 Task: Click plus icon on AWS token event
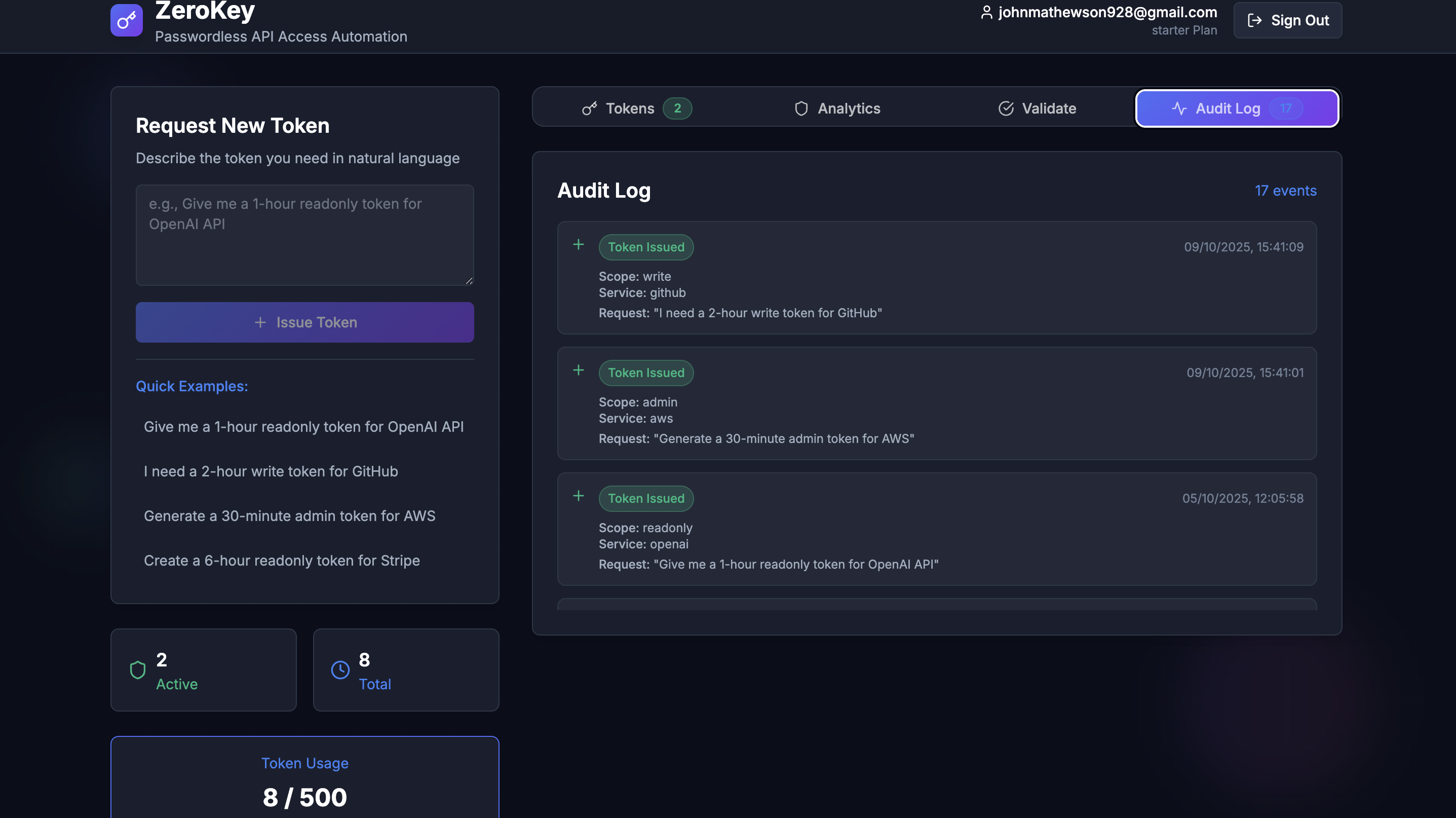578,370
